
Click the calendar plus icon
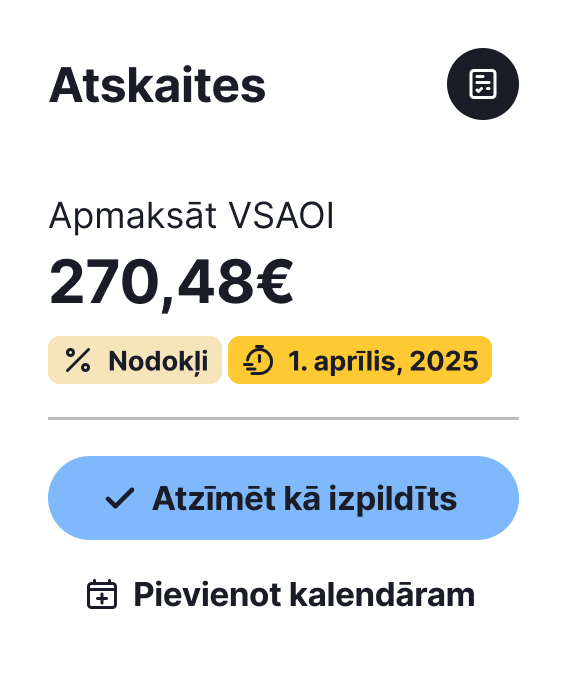click(102, 594)
